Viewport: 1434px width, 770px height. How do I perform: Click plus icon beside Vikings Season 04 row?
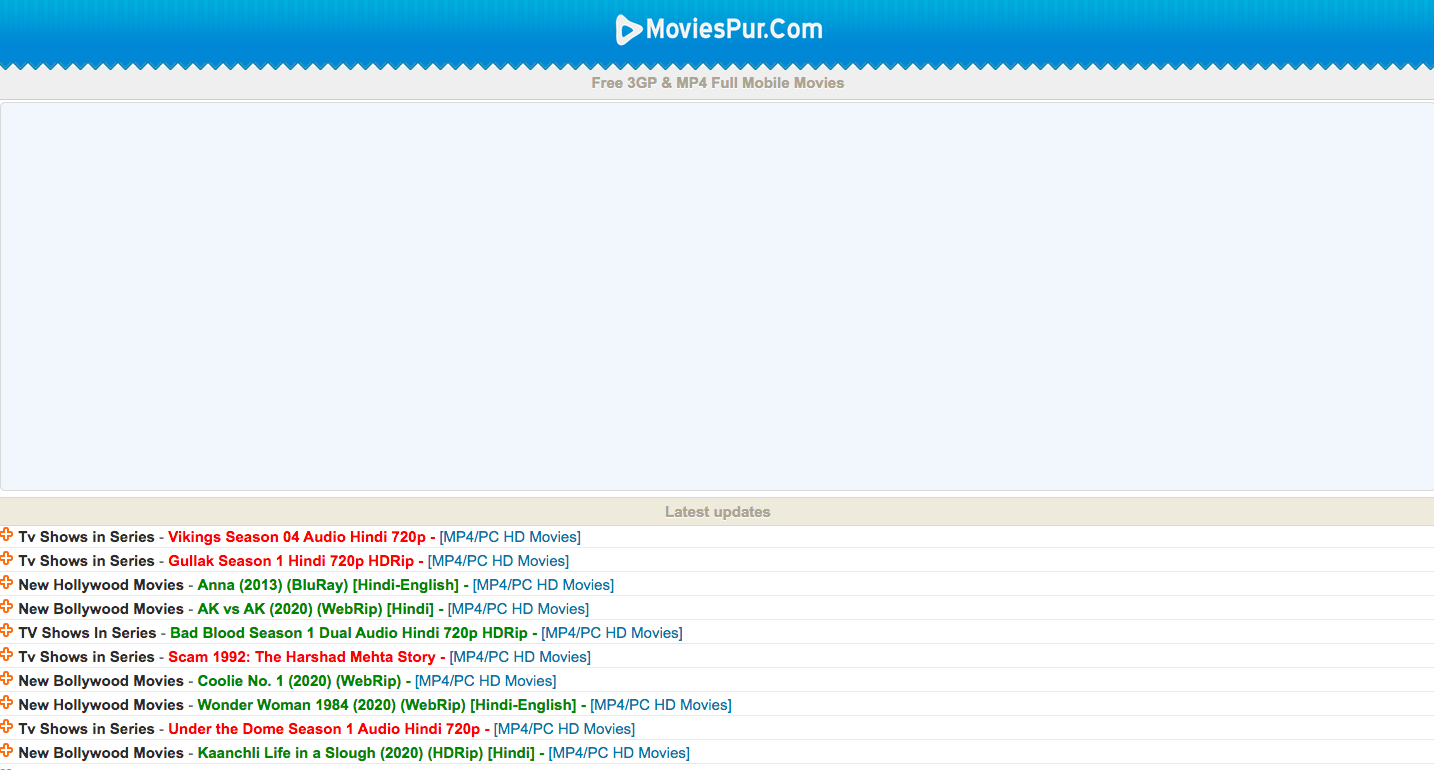point(7,535)
